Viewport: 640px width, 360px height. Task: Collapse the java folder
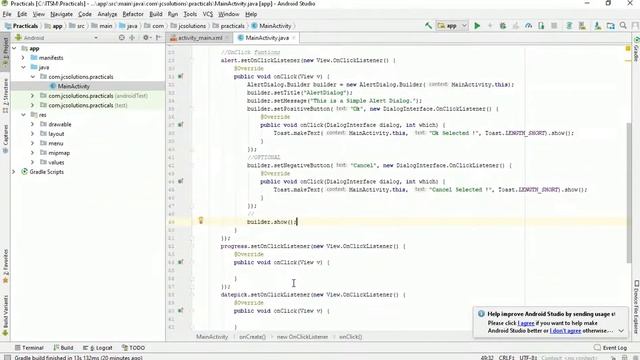click(23, 67)
